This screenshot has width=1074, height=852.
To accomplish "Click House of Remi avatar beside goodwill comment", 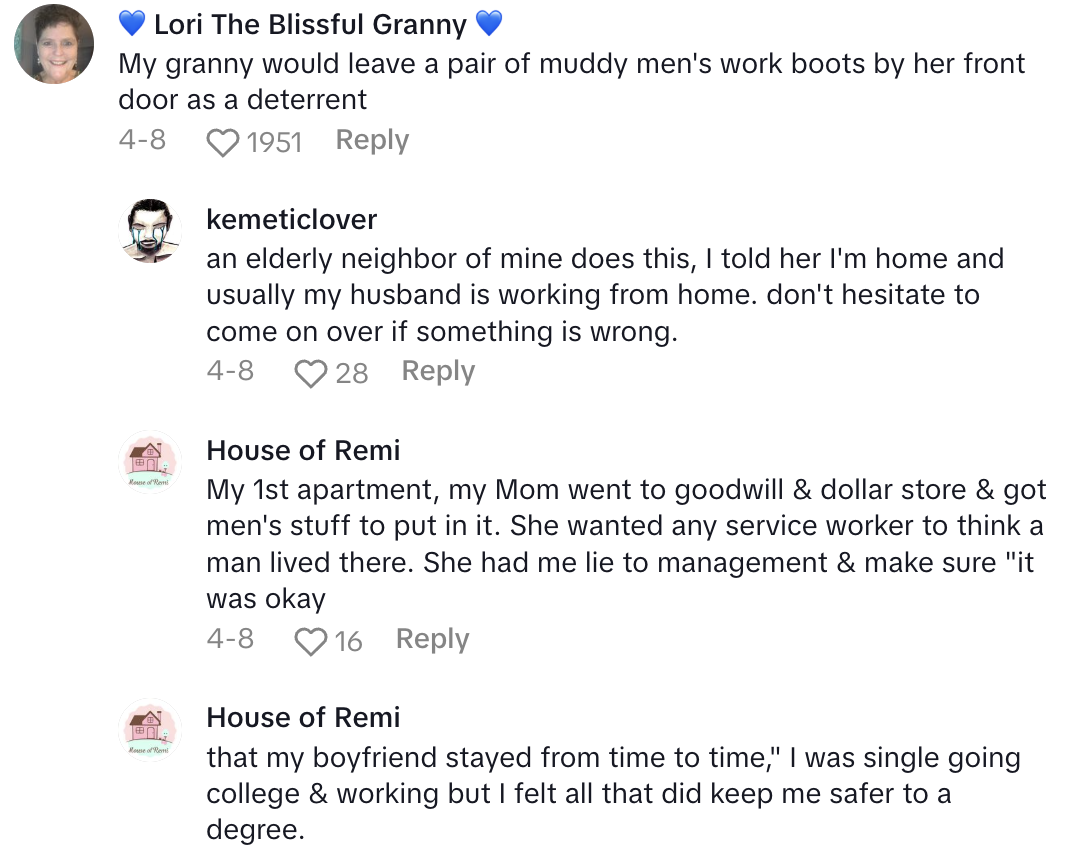I will pos(150,464).
